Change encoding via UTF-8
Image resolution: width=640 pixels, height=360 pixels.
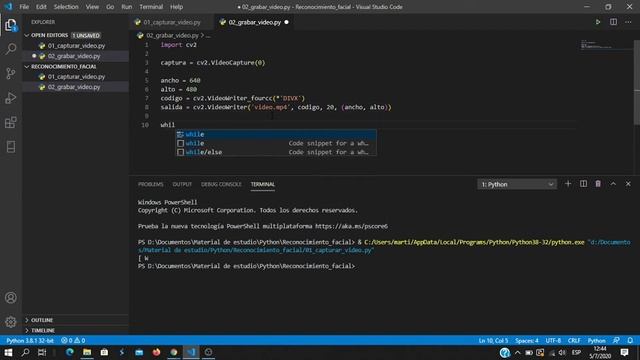click(x=553, y=340)
